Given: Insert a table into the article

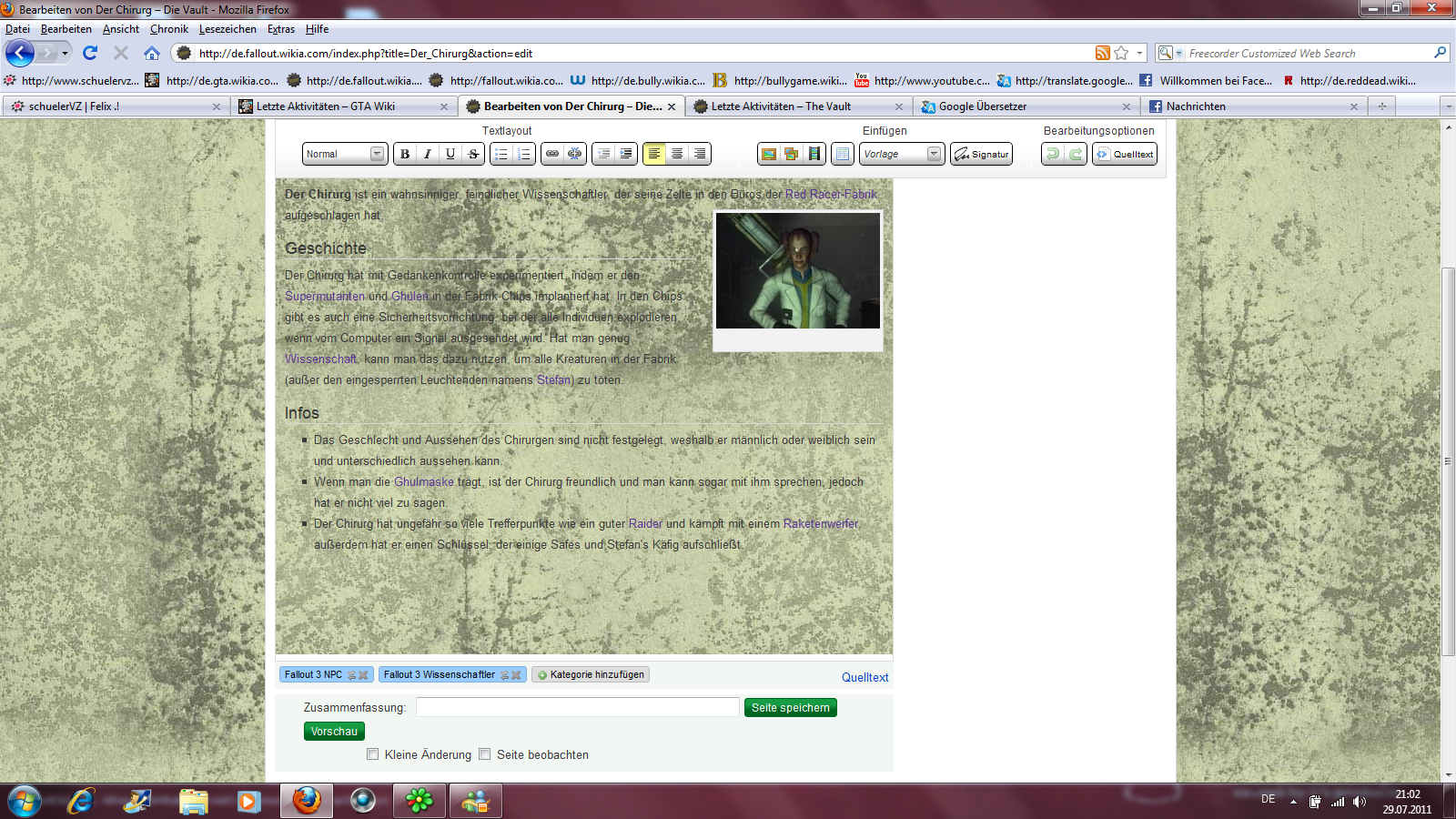Looking at the screenshot, I should [843, 154].
